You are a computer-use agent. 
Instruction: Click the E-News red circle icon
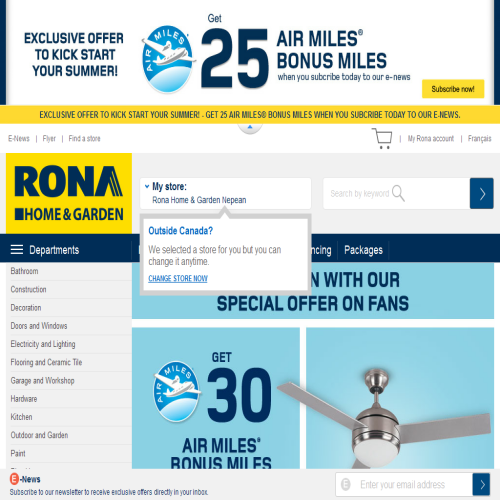pos(14,479)
